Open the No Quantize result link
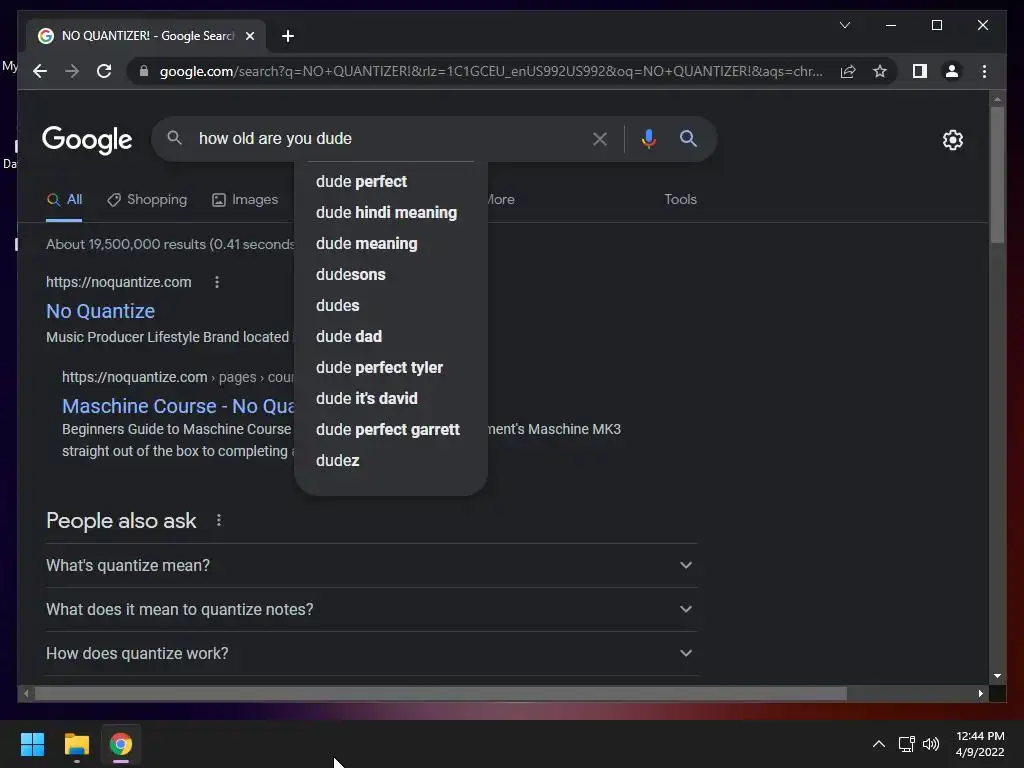 (x=101, y=312)
